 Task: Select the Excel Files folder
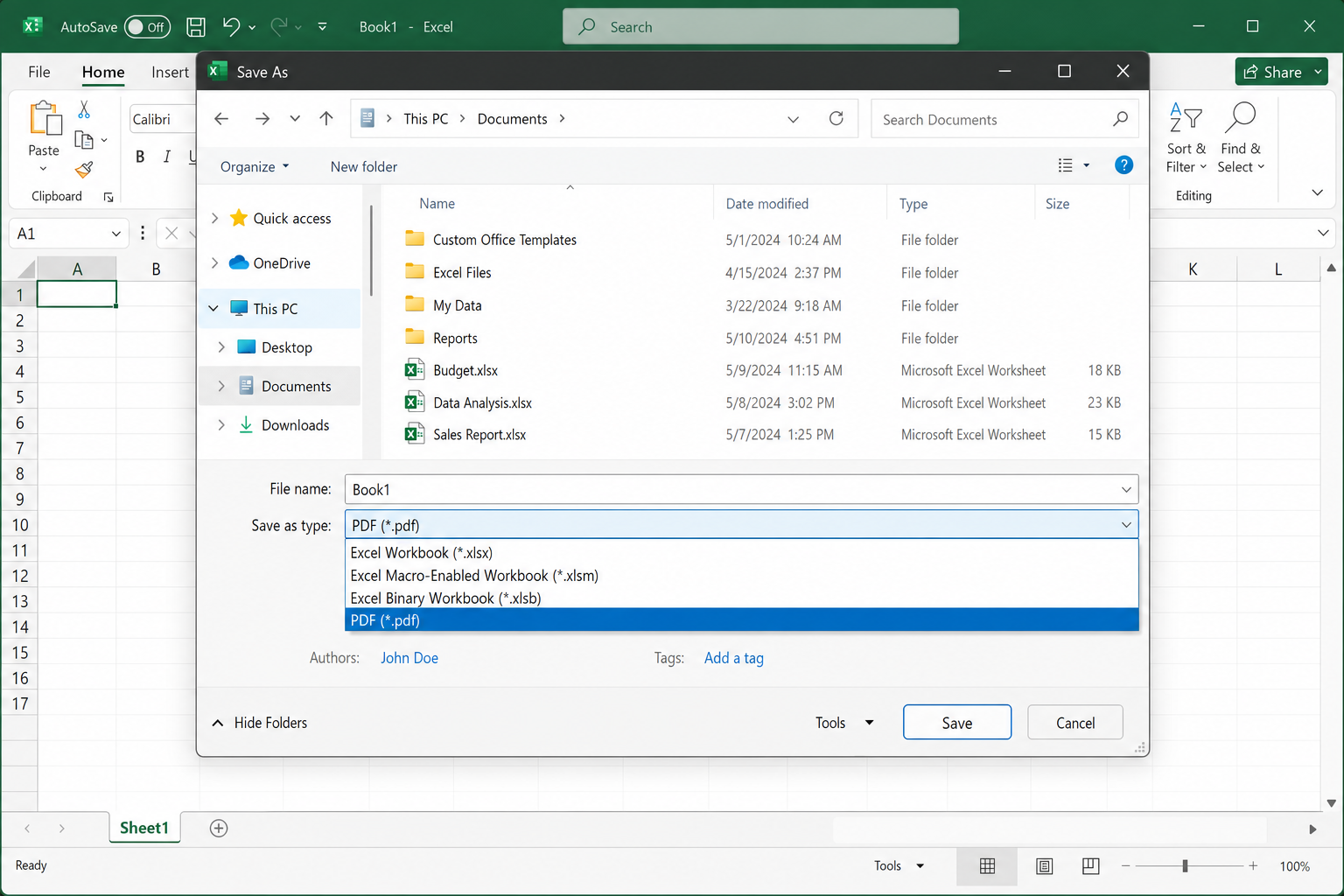pos(462,273)
